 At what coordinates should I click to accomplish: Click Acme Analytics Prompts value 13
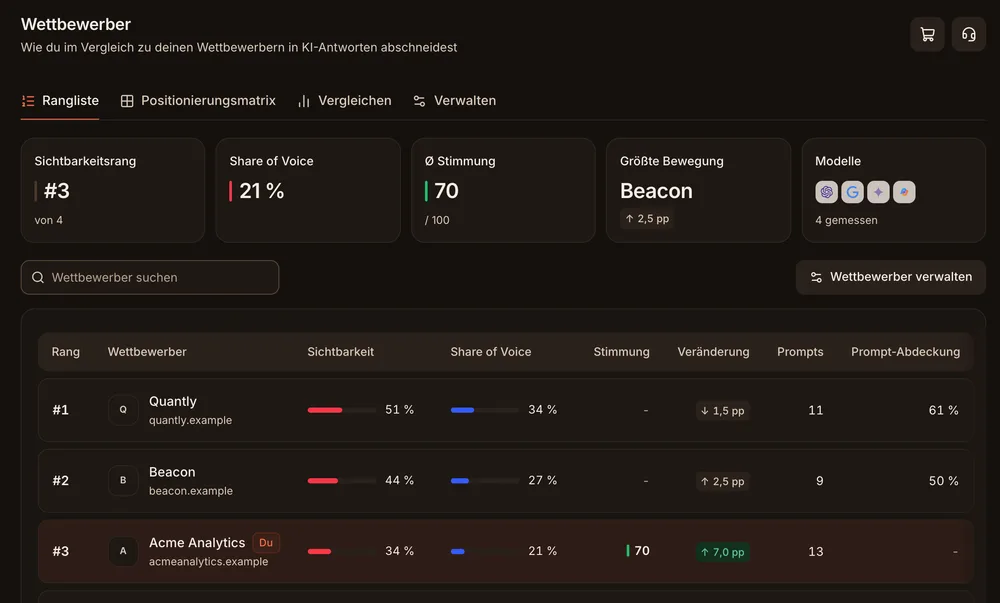816,552
